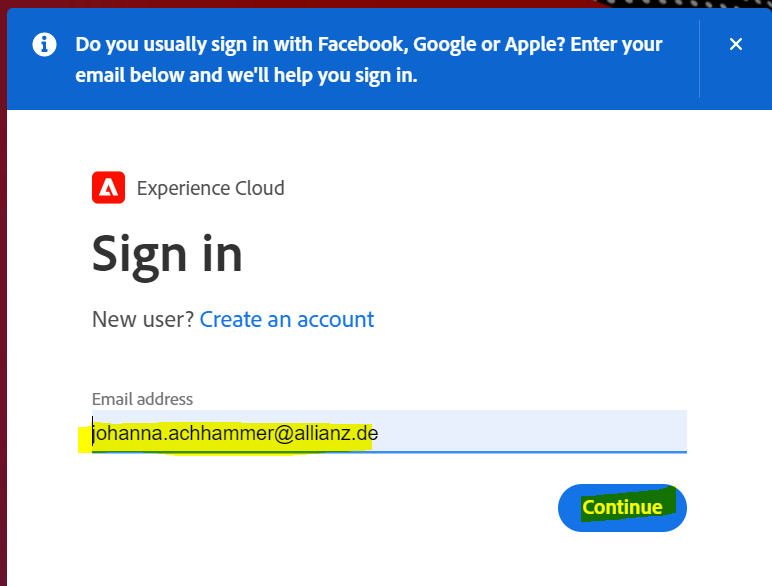The height and width of the screenshot is (586, 772).
Task: Click the Continue button
Action: 622,508
